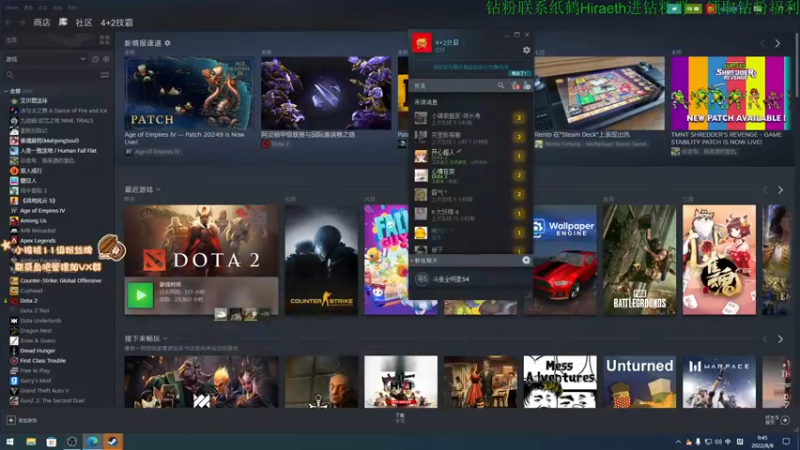This screenshot has width=800, height=450.
Task: Open the 库 library tab
Action: click(x=63, y=22)
